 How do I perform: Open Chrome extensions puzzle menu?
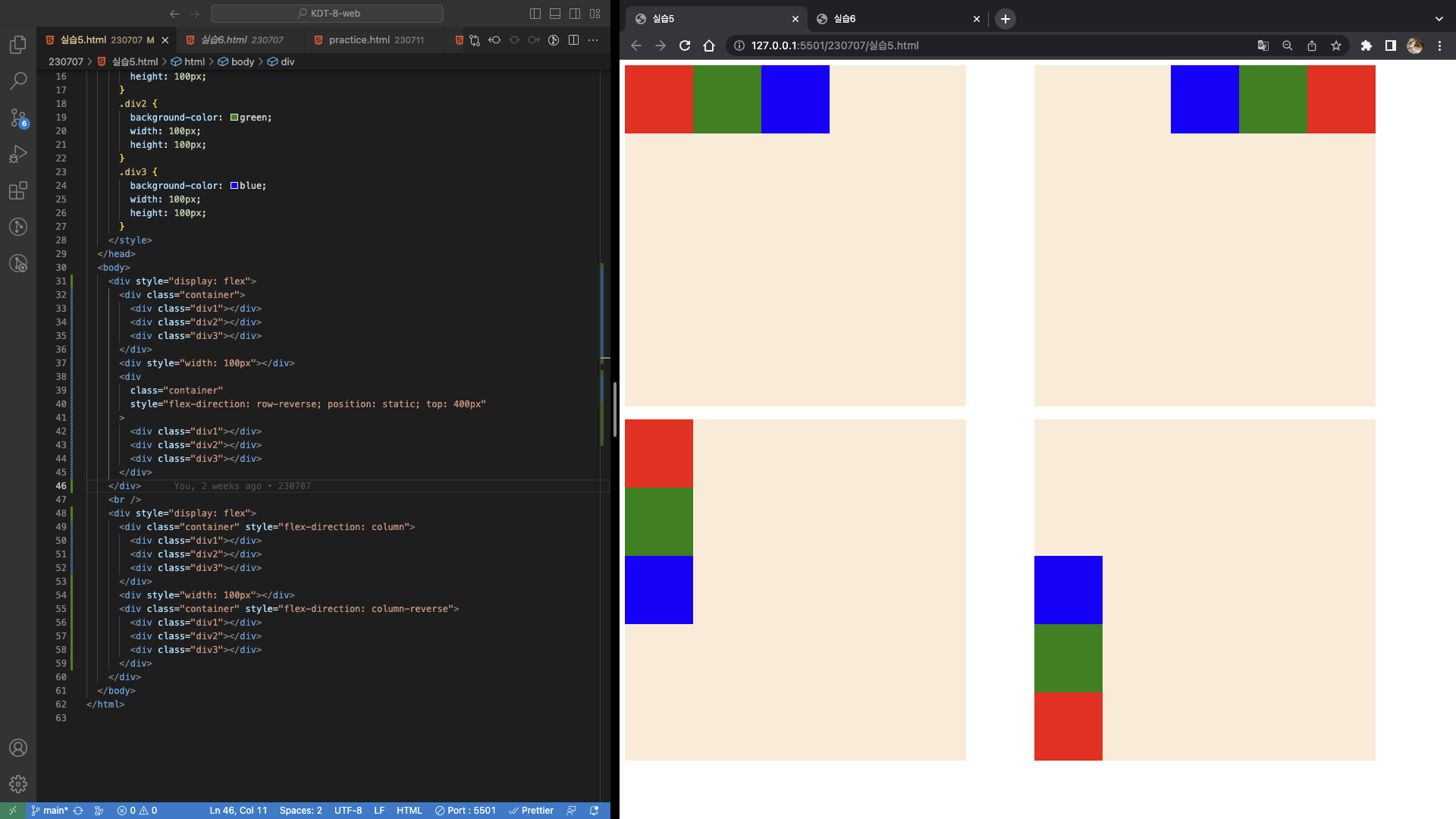tap(1366, 45)
